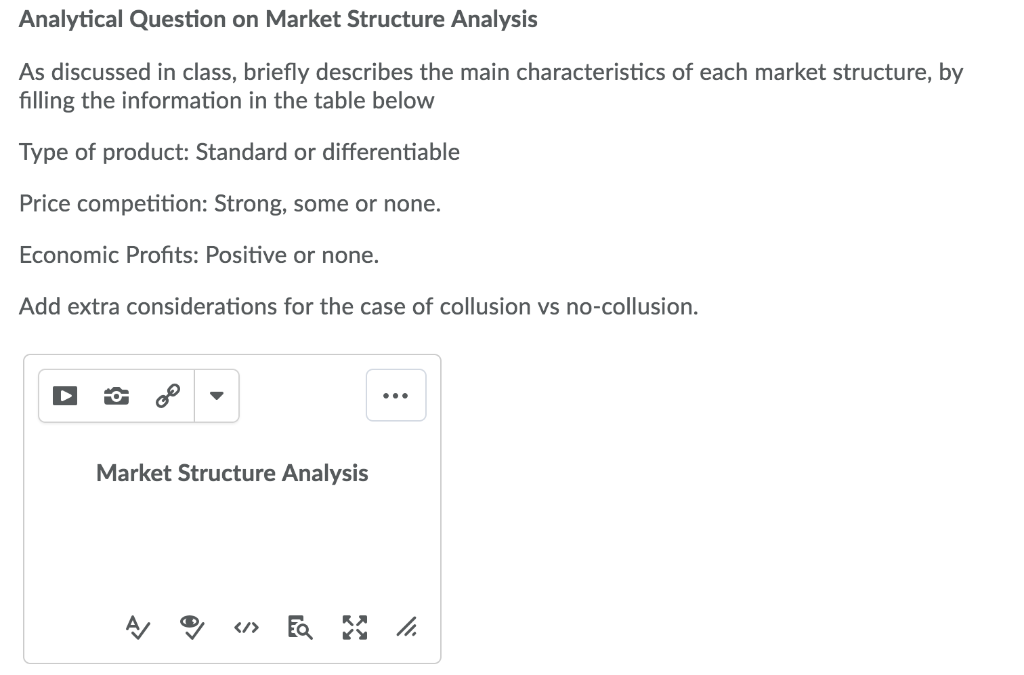Insert a Quicklink using the chain icon
Viewport: 1024px width, 675px height.
point(167,394)
